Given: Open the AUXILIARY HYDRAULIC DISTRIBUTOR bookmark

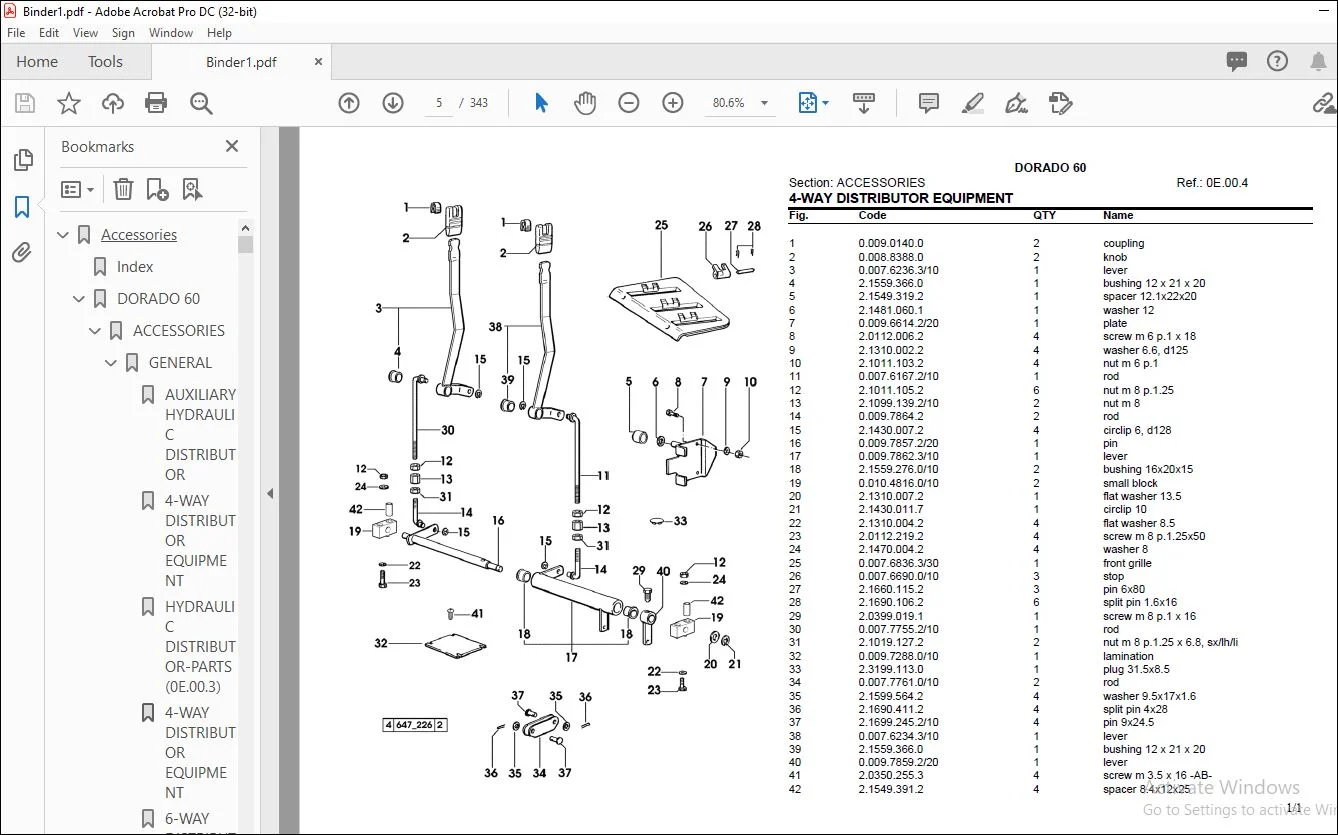Looking at the screenshot, I should (x=200, y=435).
